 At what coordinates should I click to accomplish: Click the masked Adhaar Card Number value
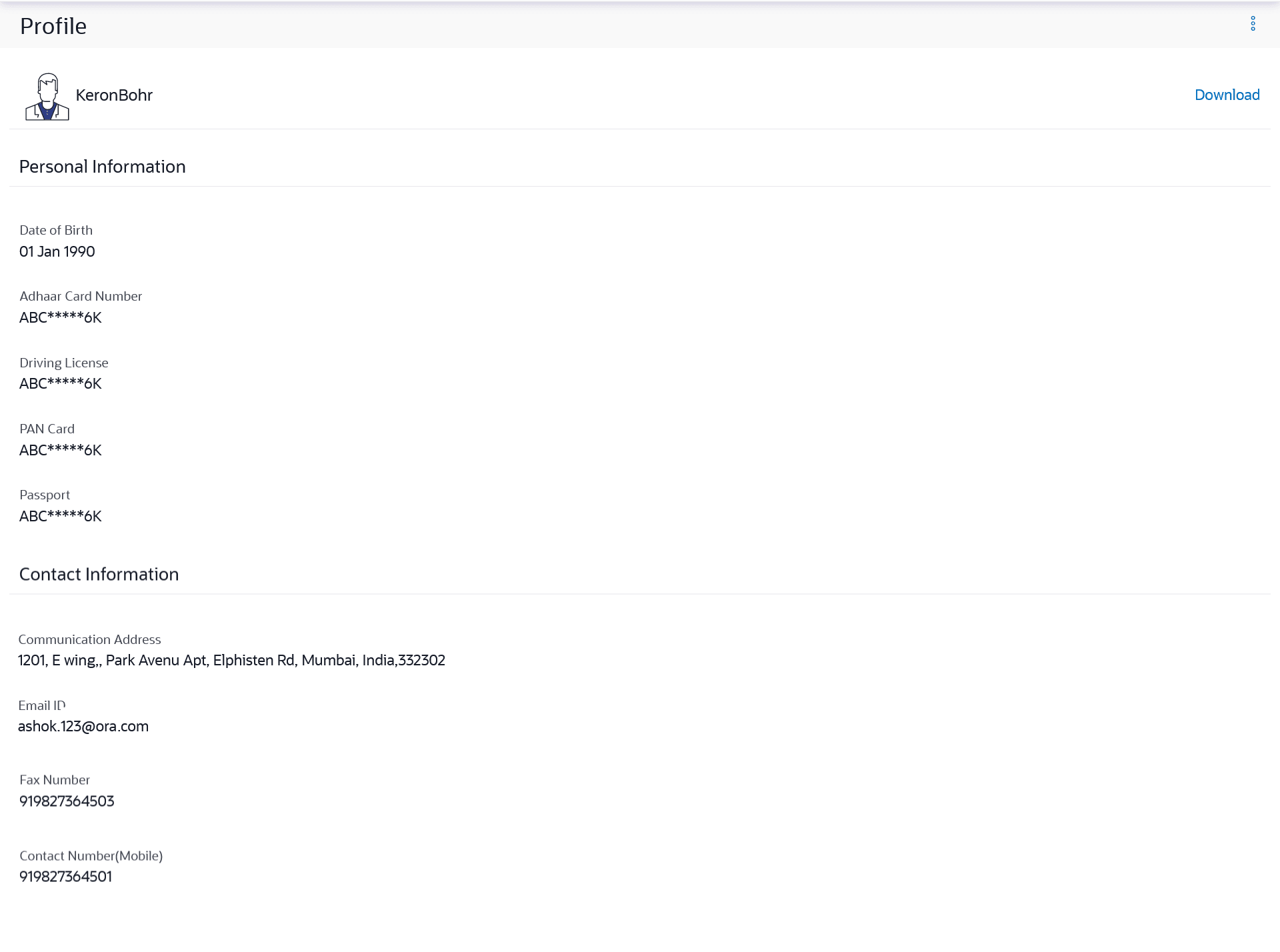[x=61, y=318]
